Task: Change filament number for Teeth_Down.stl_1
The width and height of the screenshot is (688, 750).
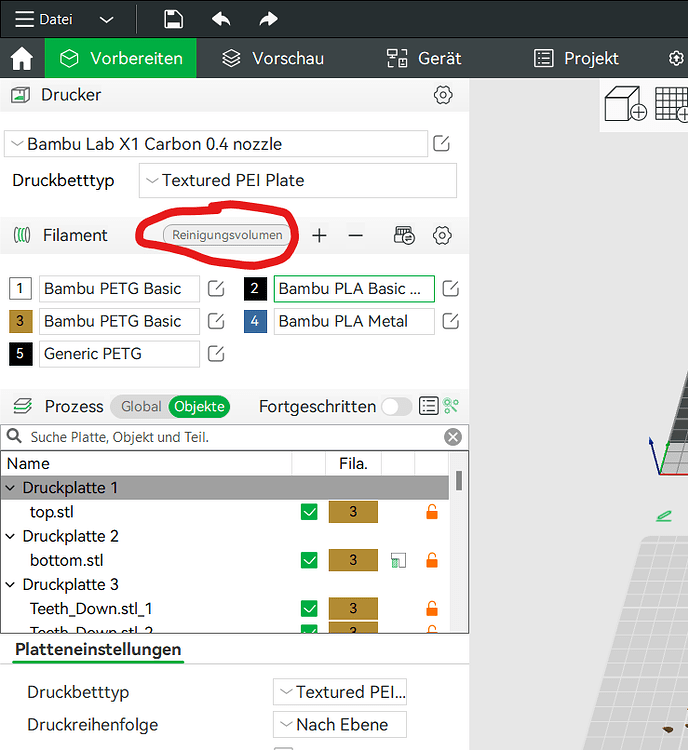Action: coord(353,608)
